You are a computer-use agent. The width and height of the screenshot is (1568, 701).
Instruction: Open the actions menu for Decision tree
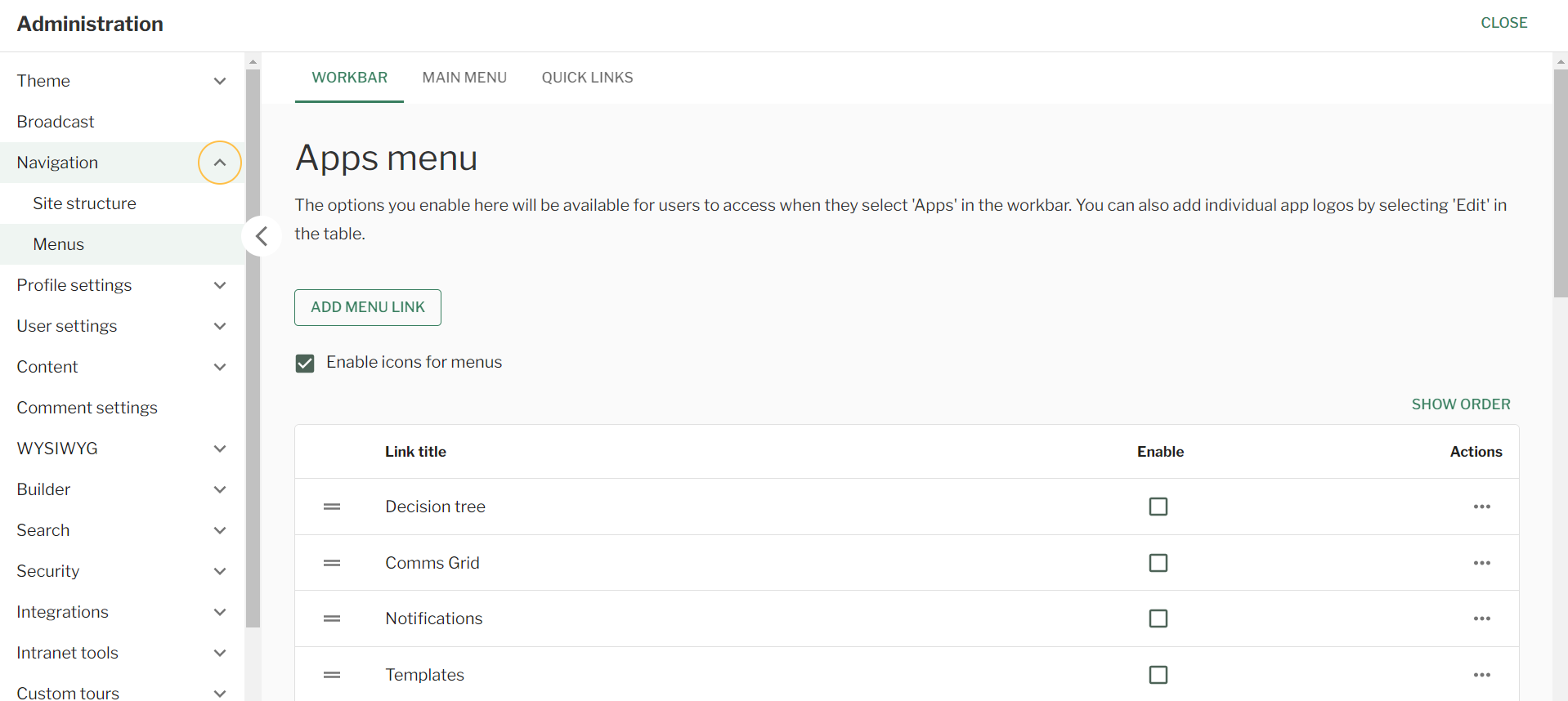1482,507
